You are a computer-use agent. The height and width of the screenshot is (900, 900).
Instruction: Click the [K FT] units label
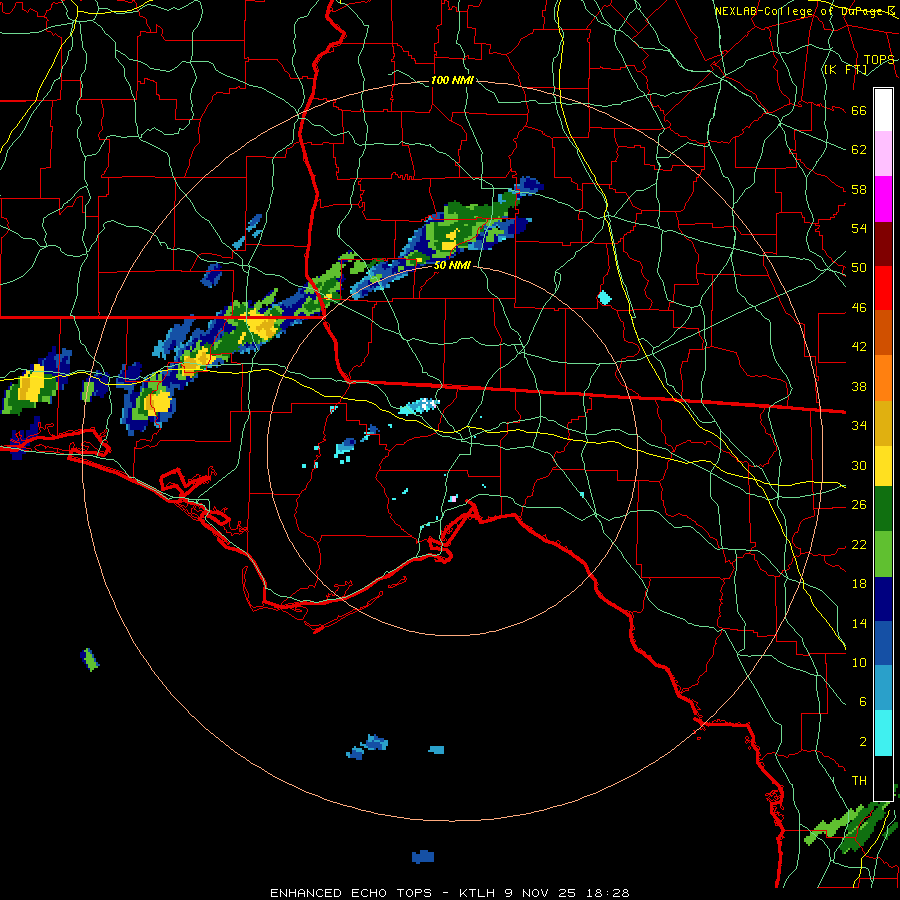(845, 70)
